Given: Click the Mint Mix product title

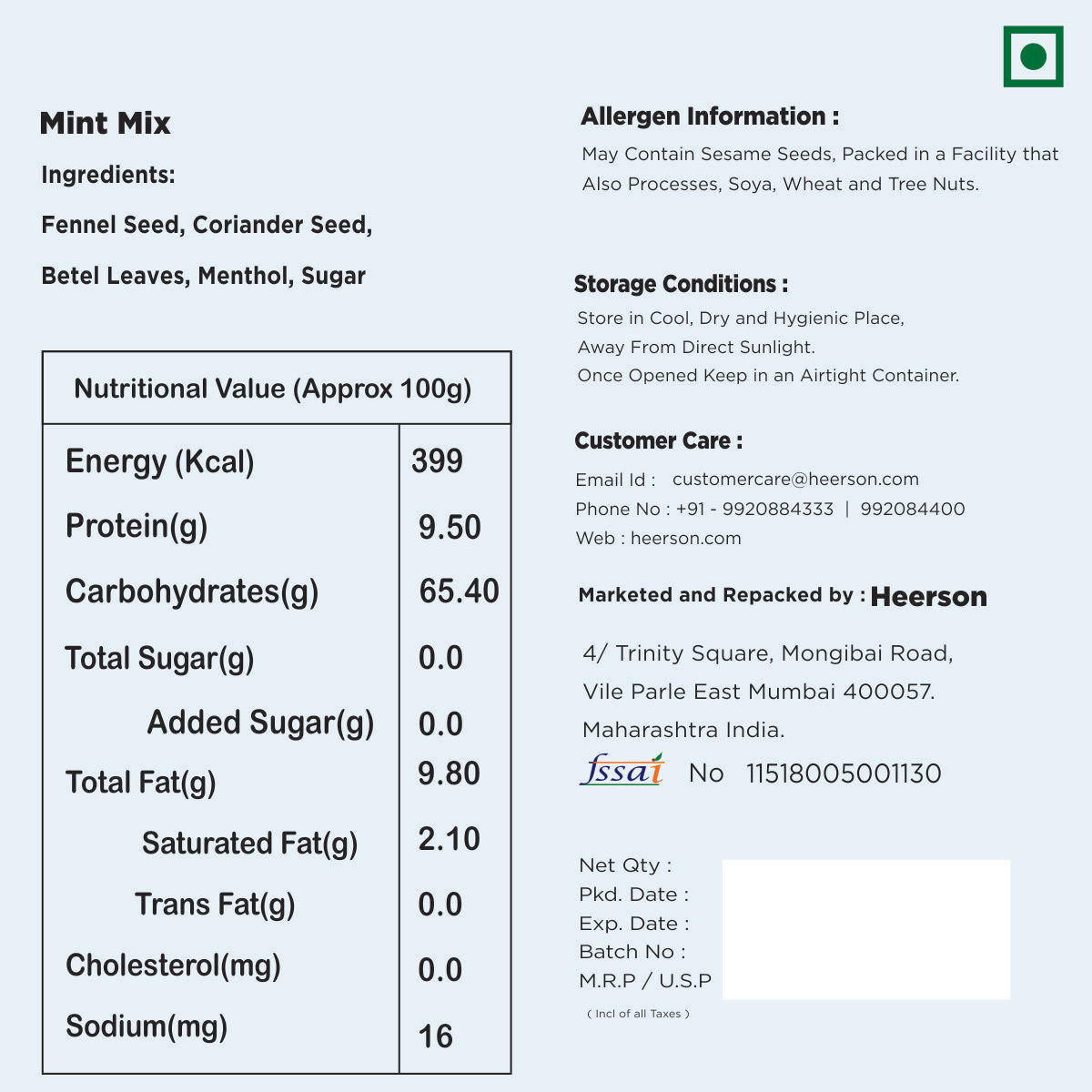Looking at the screenshot, I should [x=106, y=124].
